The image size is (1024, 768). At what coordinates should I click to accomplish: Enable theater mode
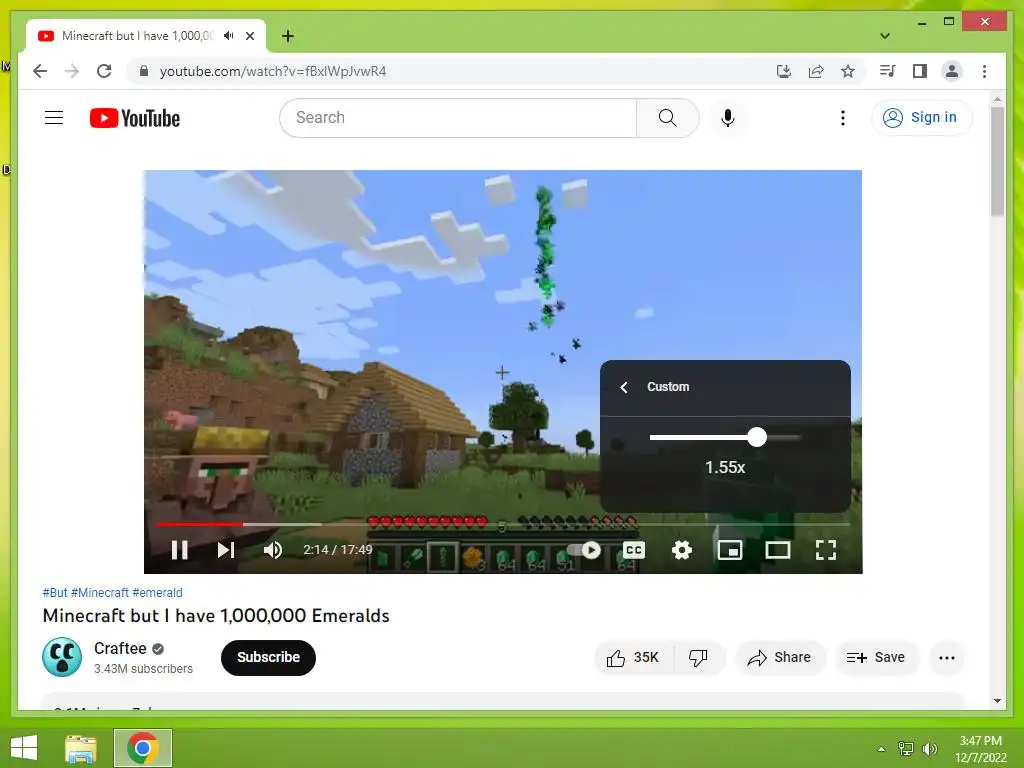[778, 550]
